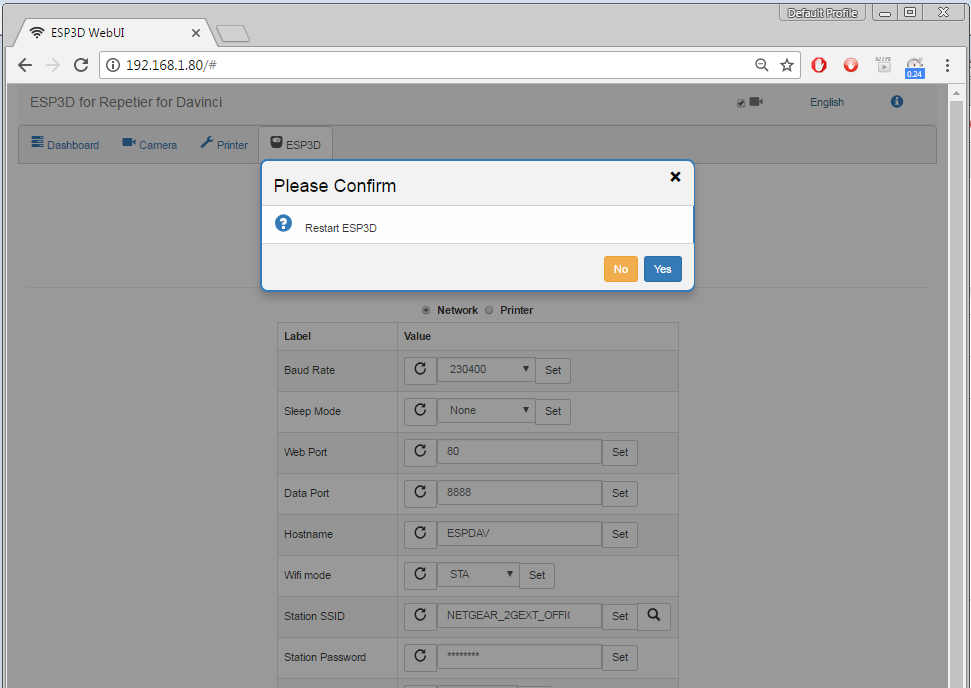
Task: Close the ESP3D WebUI browser tab
Action: [x=196, y=33]
